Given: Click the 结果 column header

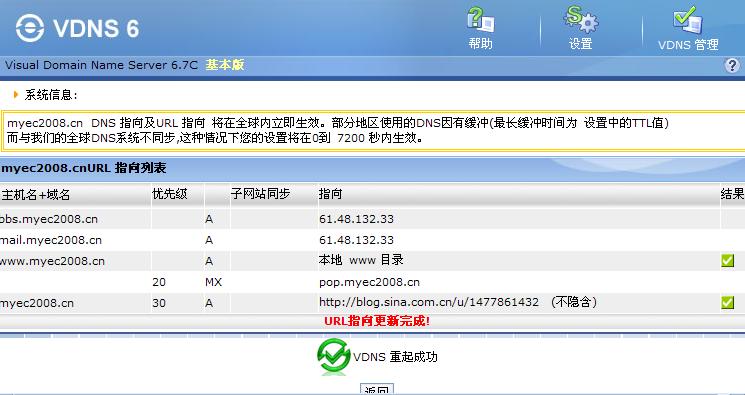Looking at the screenshot, I should (x=732, y=194).
